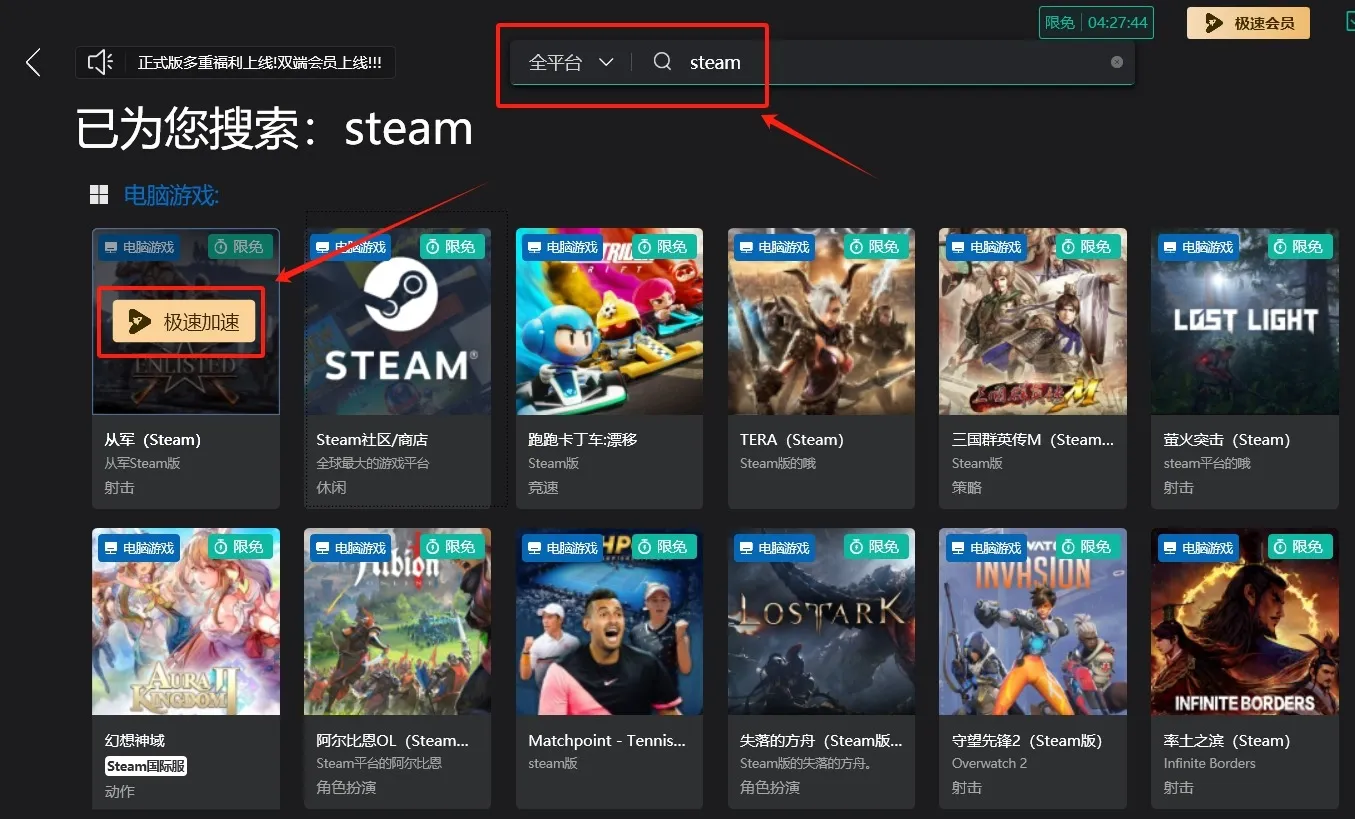
Task: Click the title 从军 (Steam)
Action: click(x=153, y=440)
